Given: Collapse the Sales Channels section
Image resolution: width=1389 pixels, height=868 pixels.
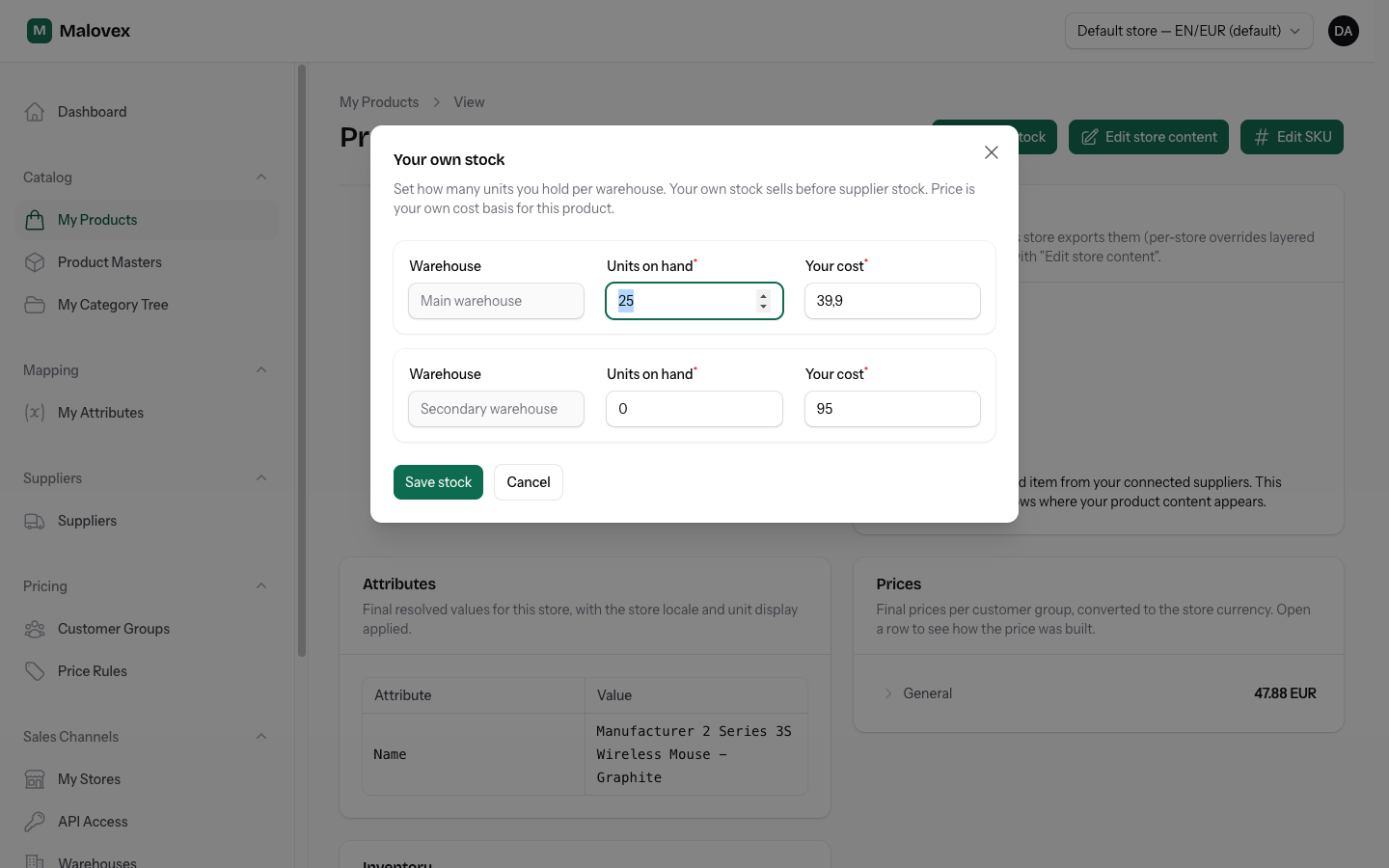Looking at the screenshot, I should coord(261,737).
